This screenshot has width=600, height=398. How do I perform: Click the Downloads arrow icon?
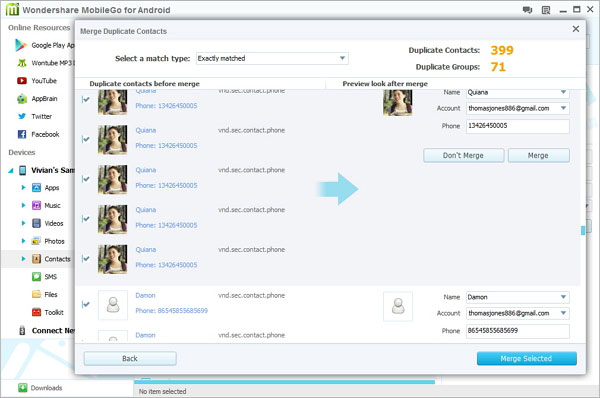[x=23, y=388]
